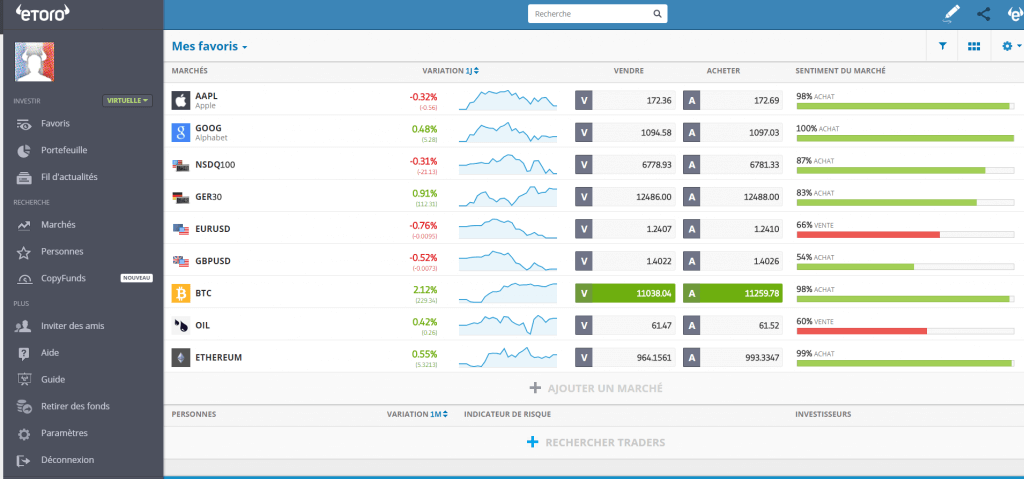
Task: Click the Déconnexion logout icon
Action: 24,461
